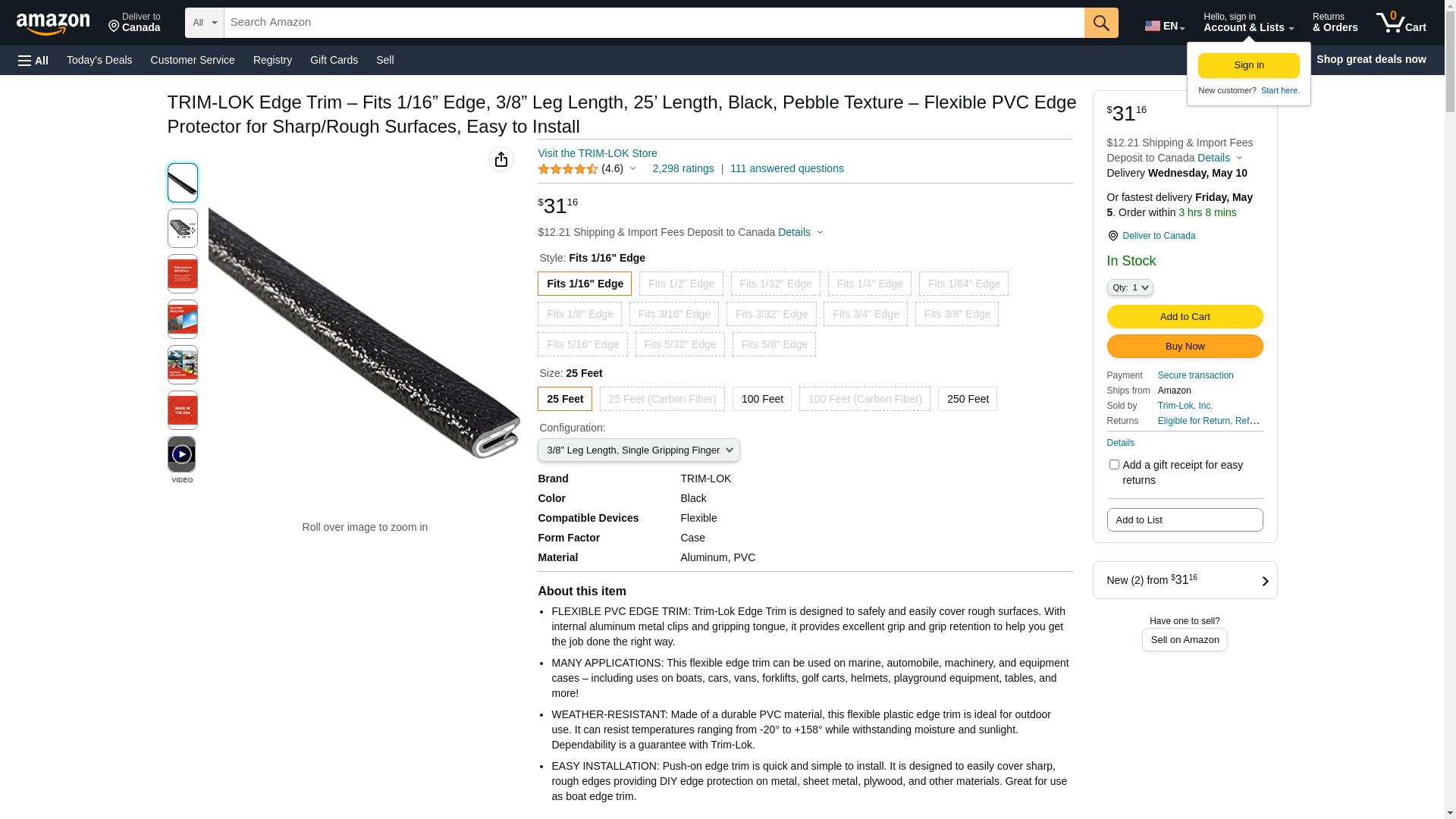
Task: Select the second product image thumbnail
Action: click(x=182, y=228)
